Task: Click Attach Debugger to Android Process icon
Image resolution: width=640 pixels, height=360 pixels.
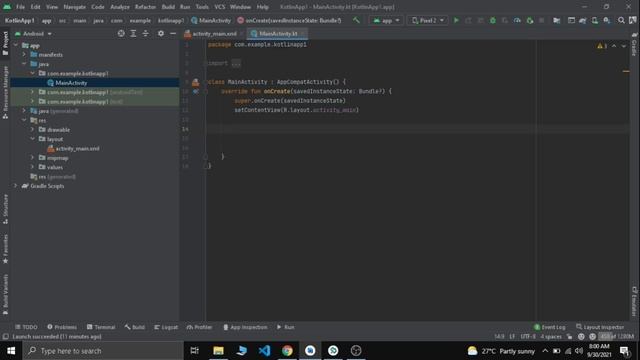Action: (x=530, y=20)
